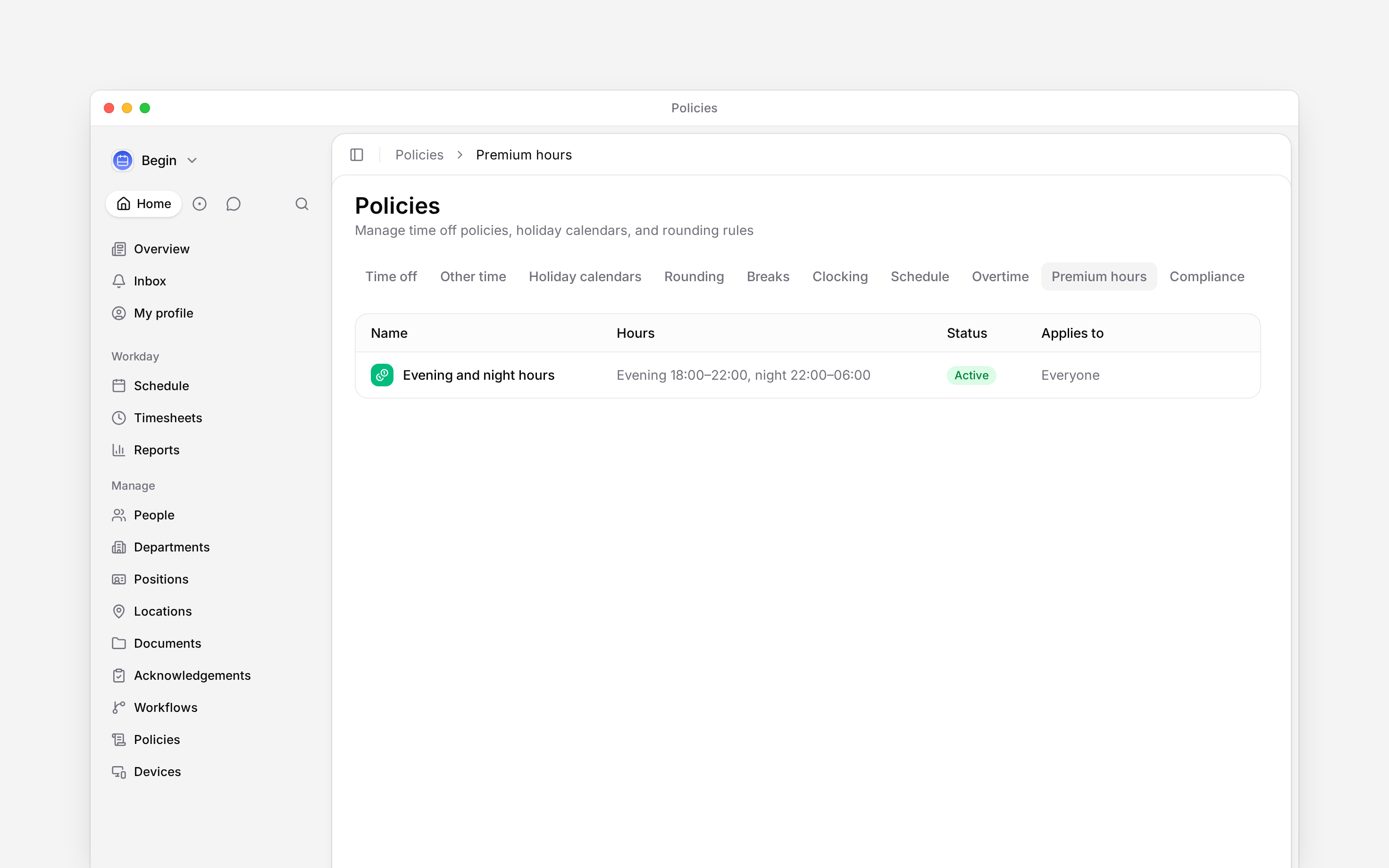Open the Evening and night hours policy row
The height and width of the screenshot is (868, 1389).
[808, 375]
